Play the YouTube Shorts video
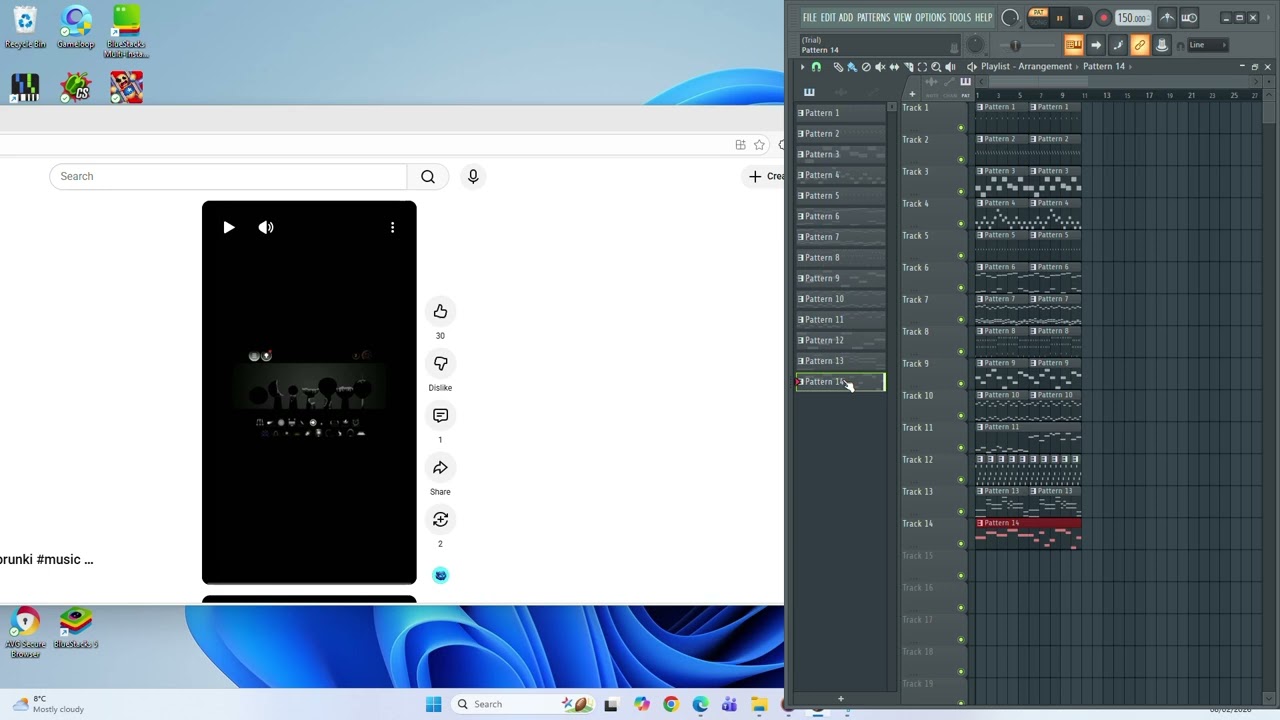The width and height of the screenshot is (1280, 720). click(229, 227)
